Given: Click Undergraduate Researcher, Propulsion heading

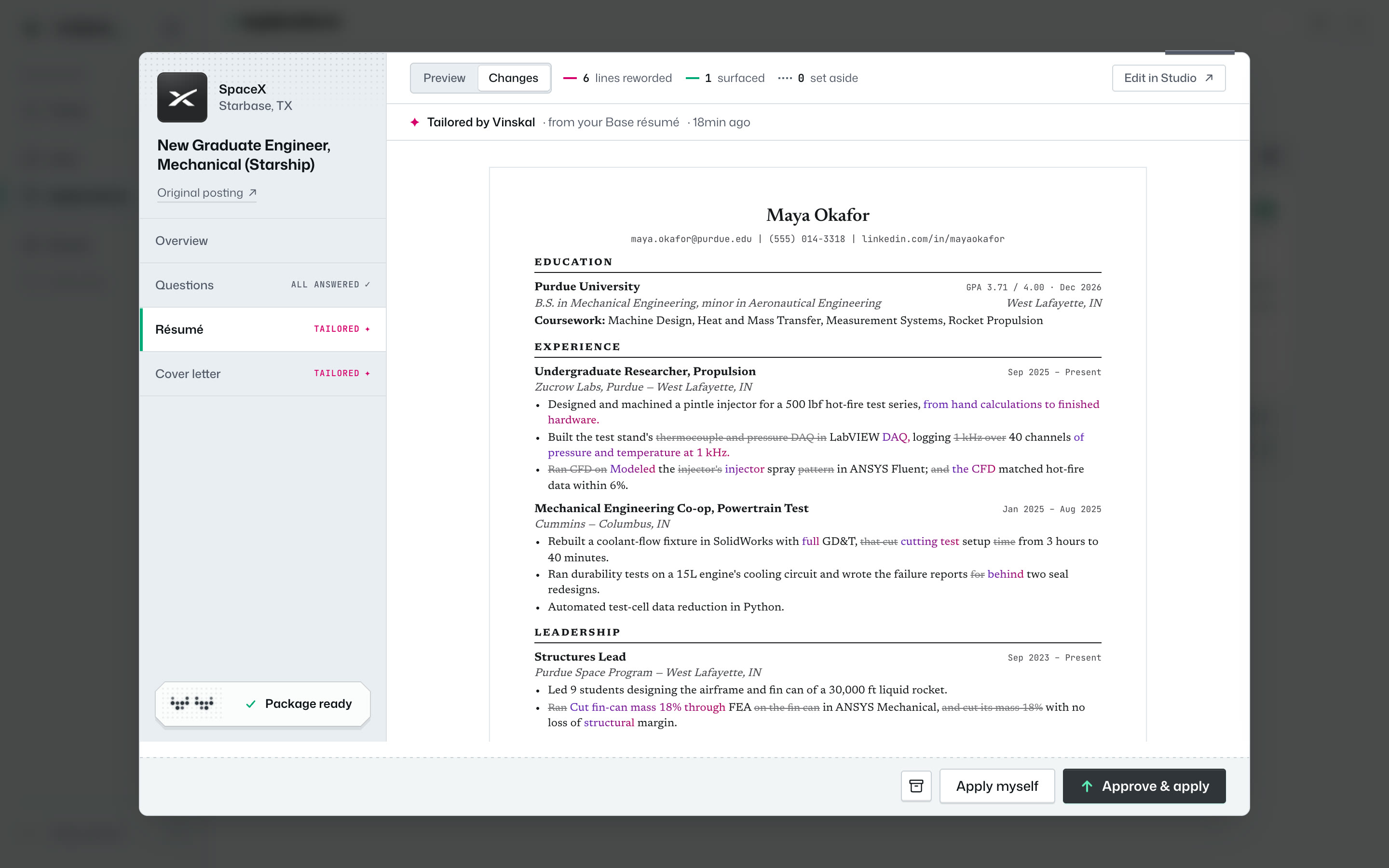Looking at the screenshot, I should pyautogui.click(x=644, y=371).
